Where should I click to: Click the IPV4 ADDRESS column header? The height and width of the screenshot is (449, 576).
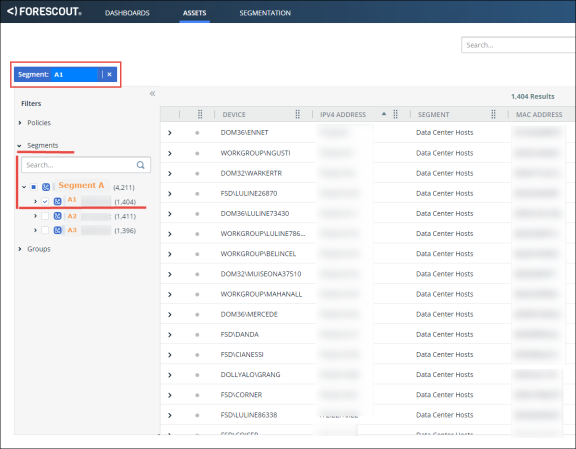[x=343, y=115]
